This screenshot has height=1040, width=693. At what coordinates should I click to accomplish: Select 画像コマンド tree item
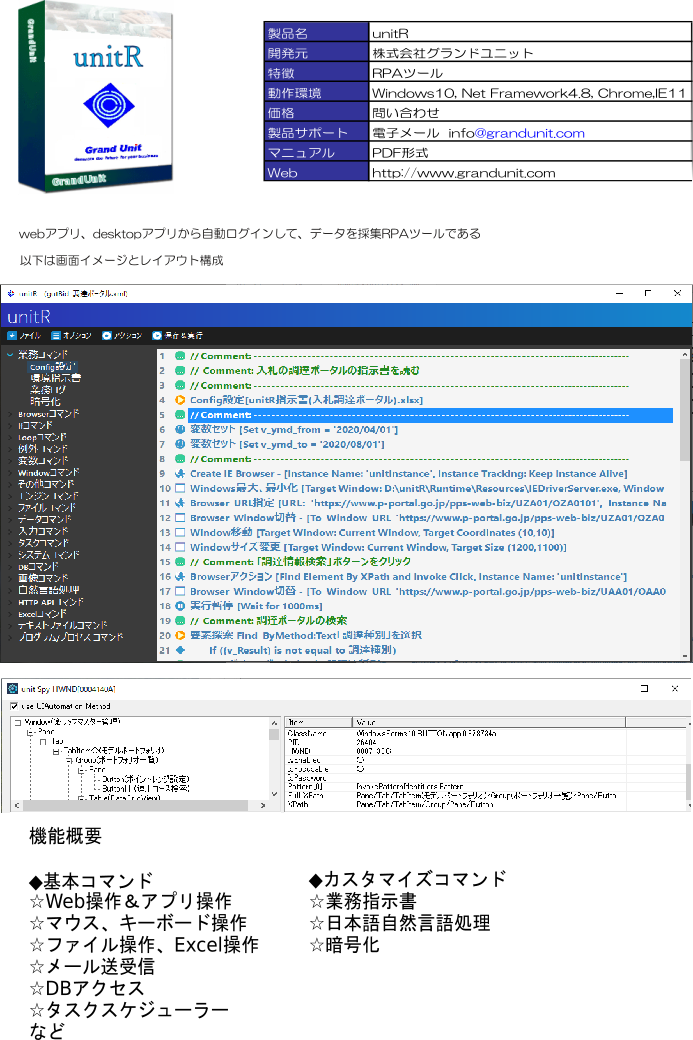pyautogui.click(x=43, y=578)
